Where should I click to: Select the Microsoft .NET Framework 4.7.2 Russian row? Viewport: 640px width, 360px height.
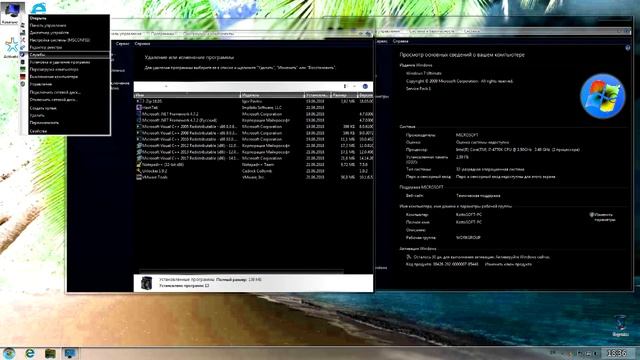254,120
